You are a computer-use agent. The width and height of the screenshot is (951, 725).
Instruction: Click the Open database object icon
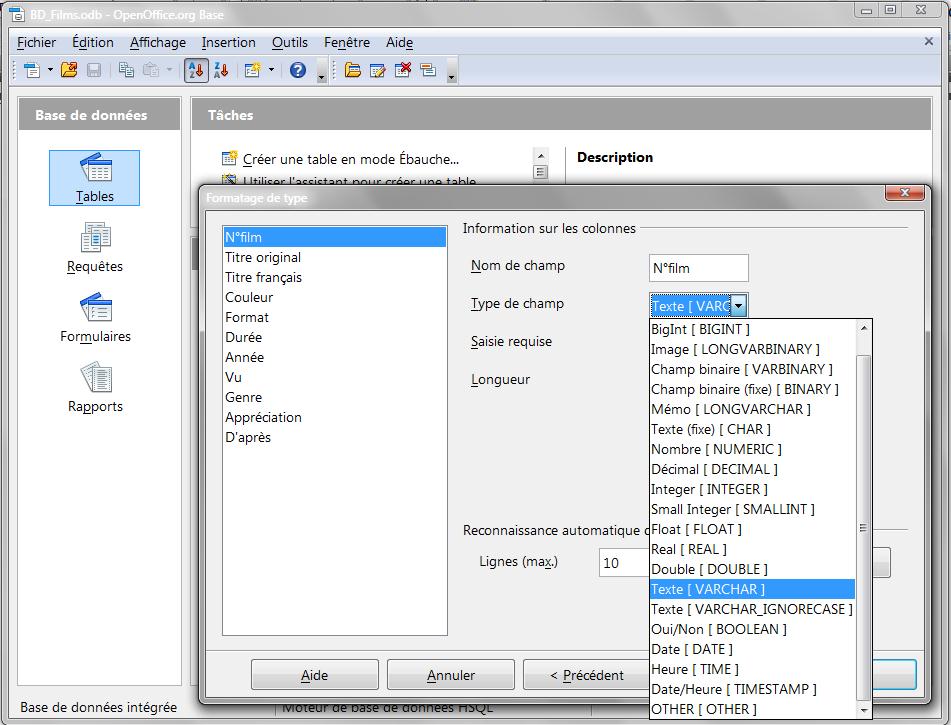pyautogui.click(x=352, y=70)
